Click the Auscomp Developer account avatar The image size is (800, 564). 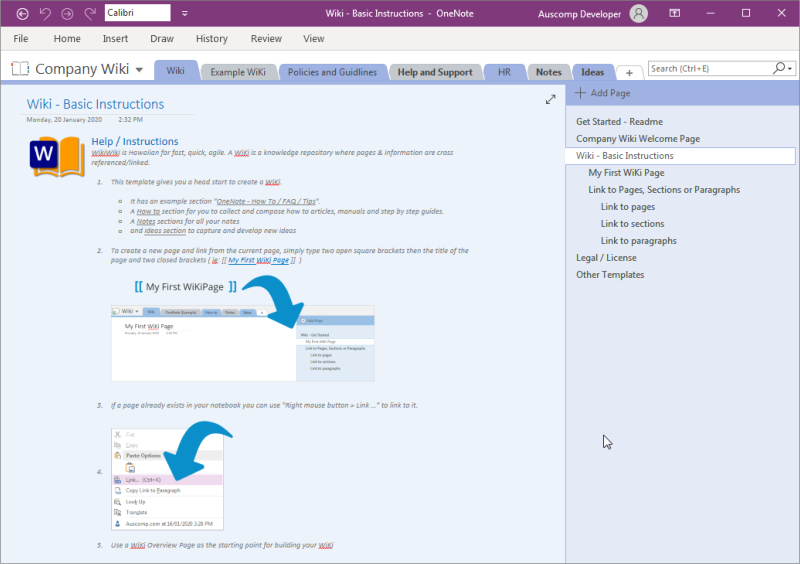(638, 14)
